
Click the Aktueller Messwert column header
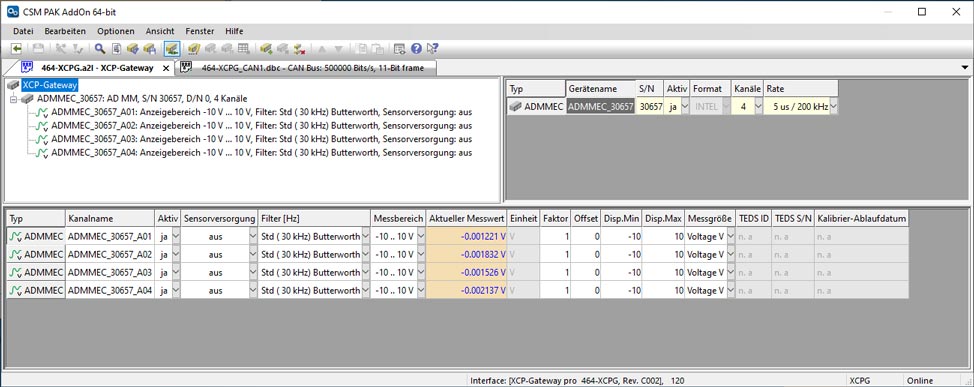coord(467,219)
